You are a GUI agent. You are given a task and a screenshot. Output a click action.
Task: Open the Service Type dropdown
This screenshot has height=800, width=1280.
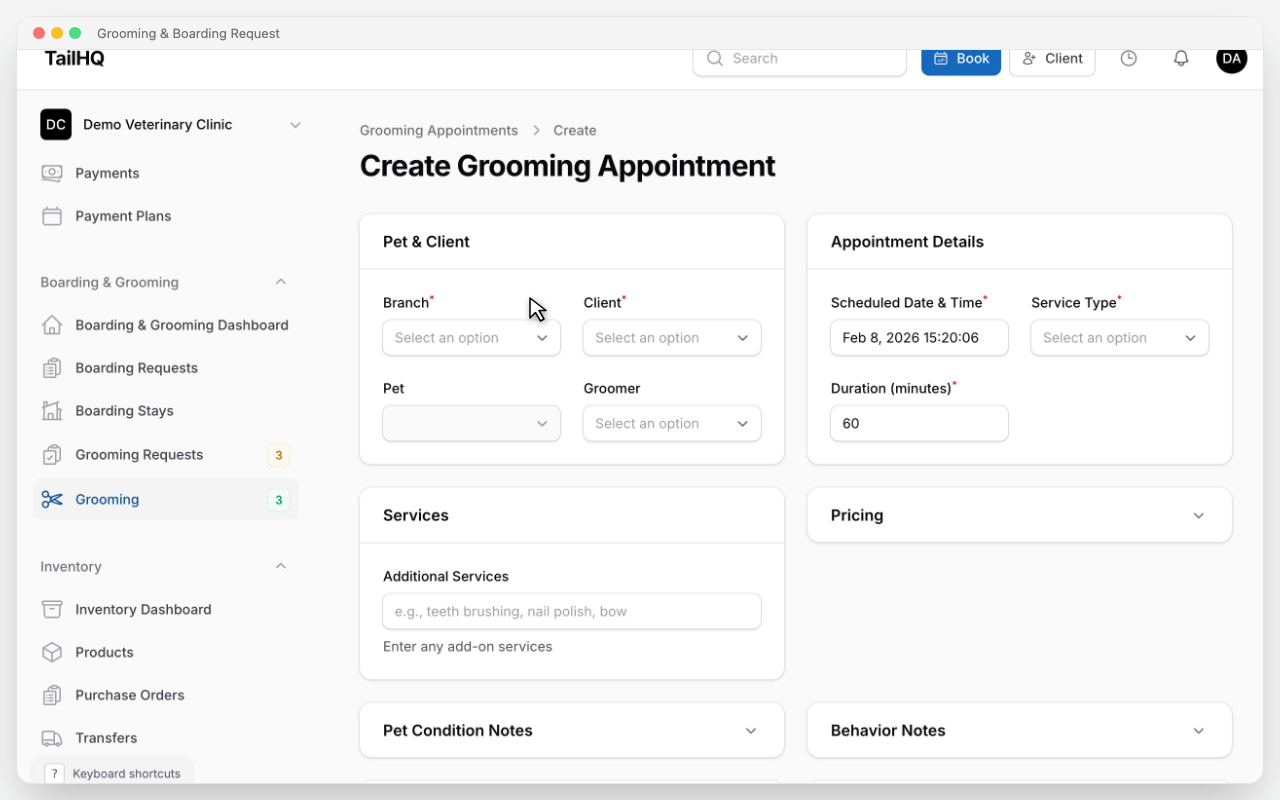click(1119, 337)
